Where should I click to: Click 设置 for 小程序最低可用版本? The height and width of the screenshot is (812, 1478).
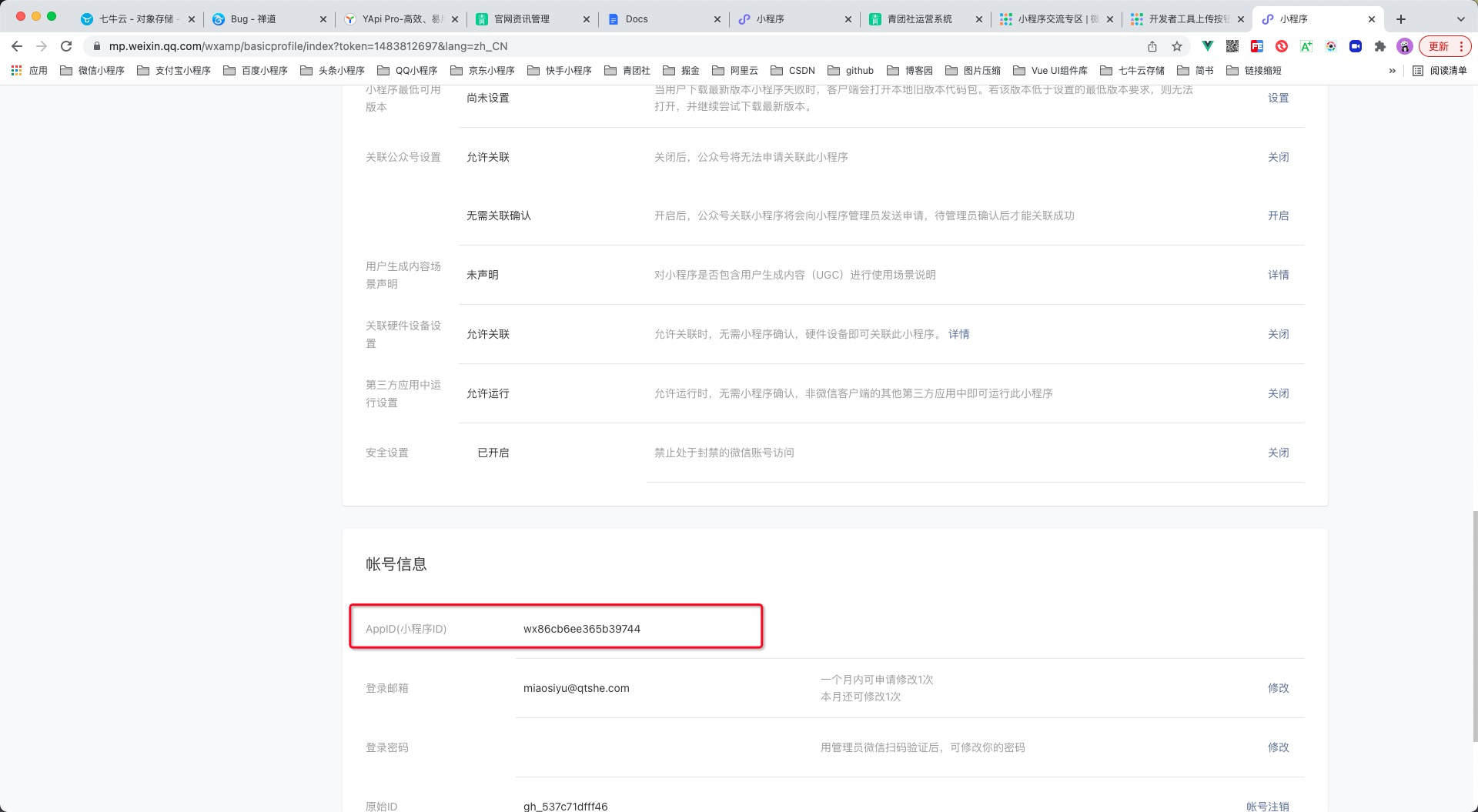1278,98
